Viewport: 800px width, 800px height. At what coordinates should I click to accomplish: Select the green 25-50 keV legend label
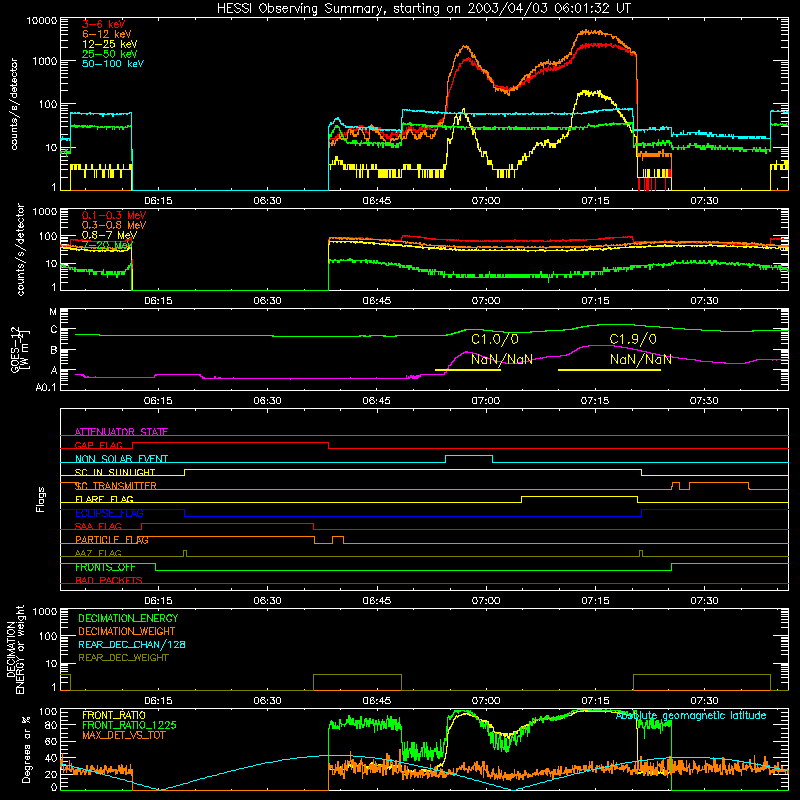click(x=109, y=54)
